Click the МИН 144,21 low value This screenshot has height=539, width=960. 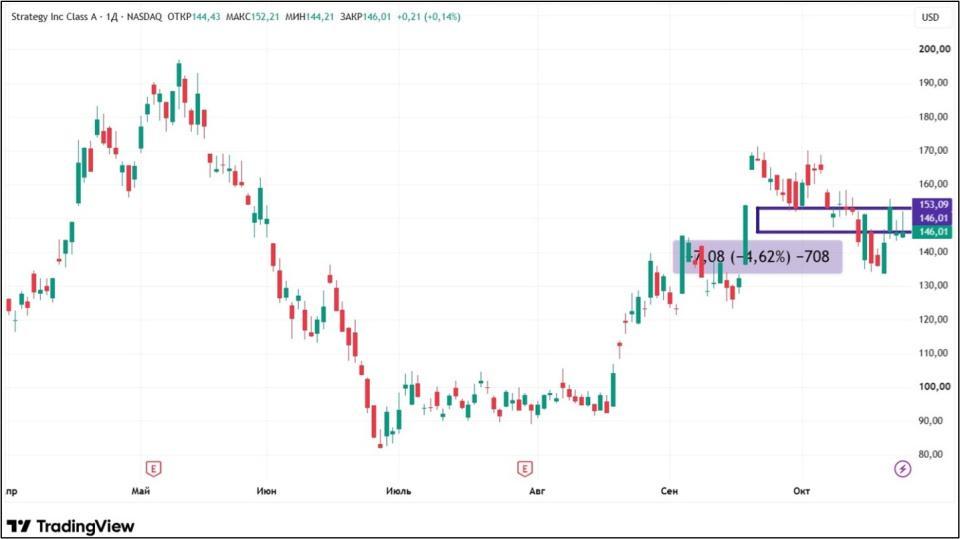(x=309, y=17)
